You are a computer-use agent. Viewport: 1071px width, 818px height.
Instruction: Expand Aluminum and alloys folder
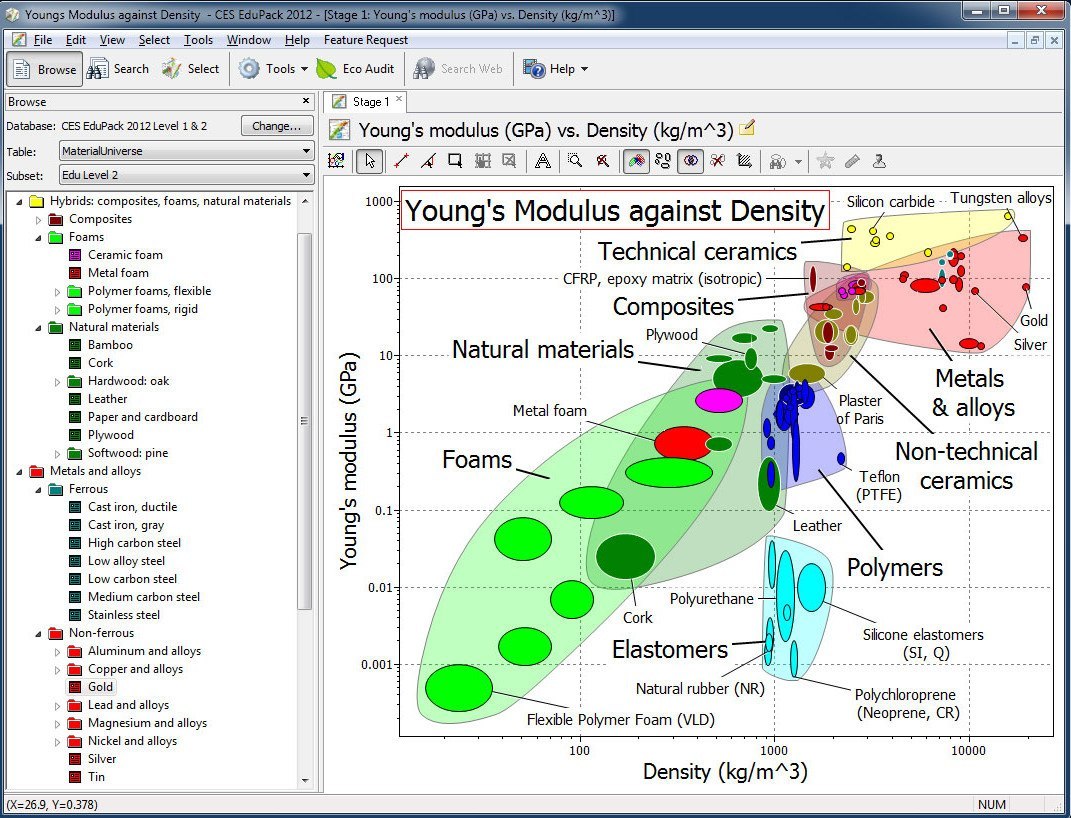click(57, 651)
